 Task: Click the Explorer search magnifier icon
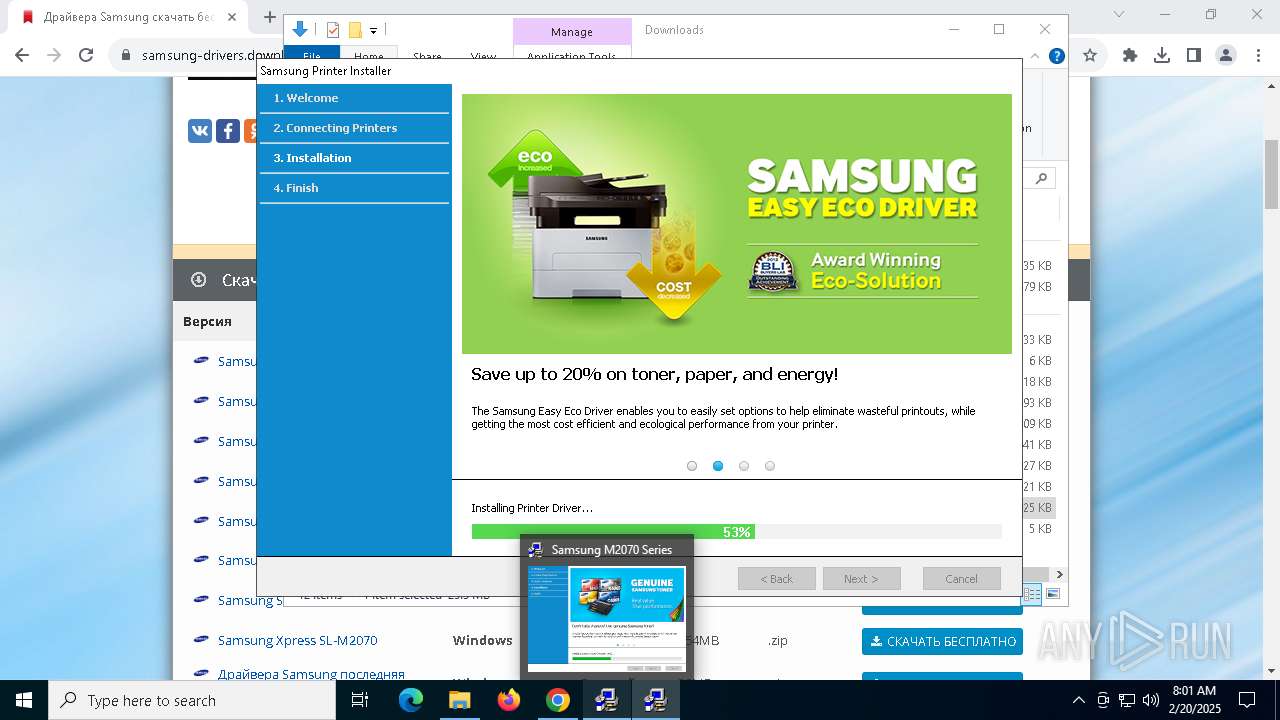tap(1042, 178)
